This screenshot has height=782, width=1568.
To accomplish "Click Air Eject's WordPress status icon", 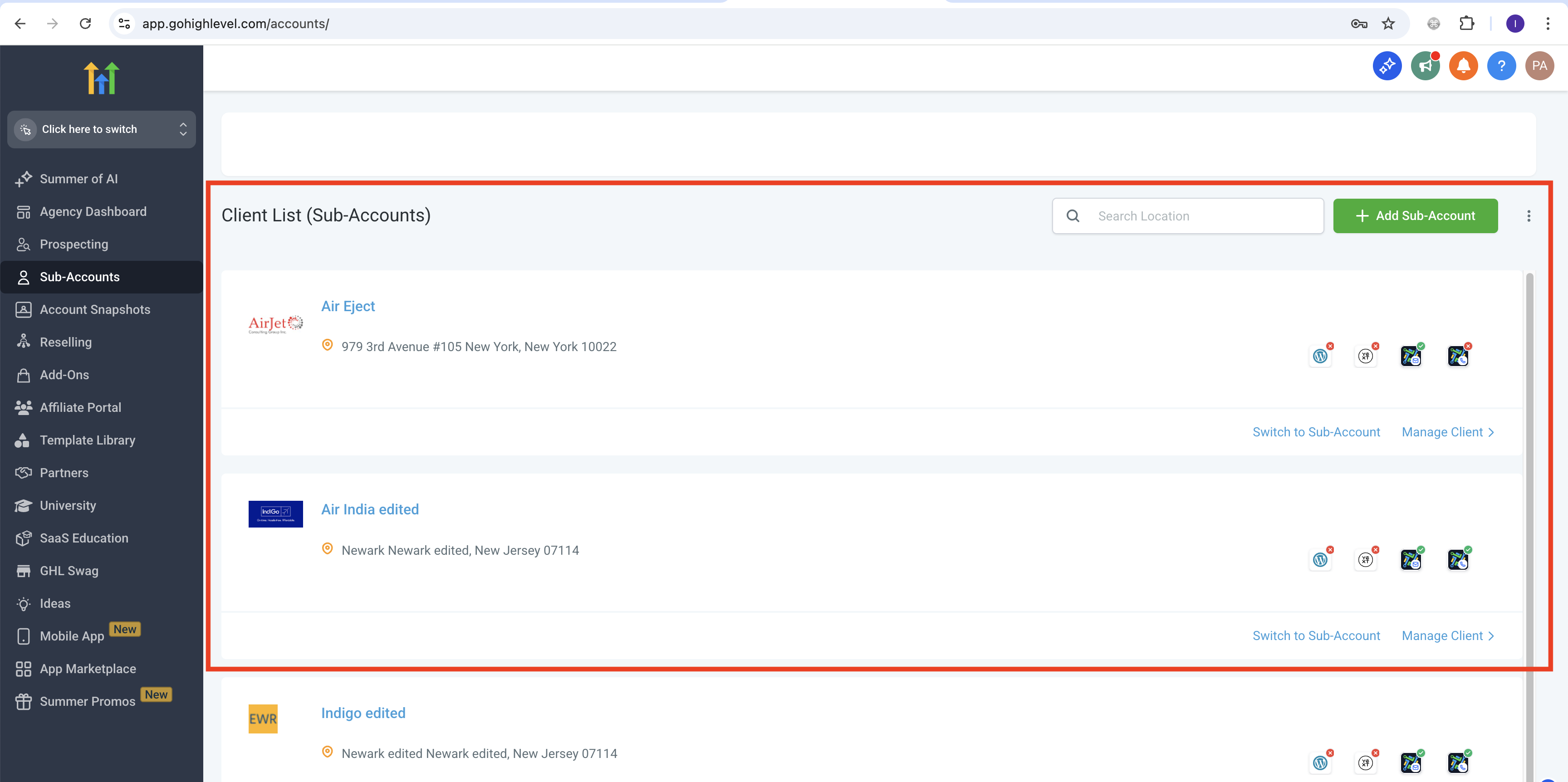I will [1320, 356].
